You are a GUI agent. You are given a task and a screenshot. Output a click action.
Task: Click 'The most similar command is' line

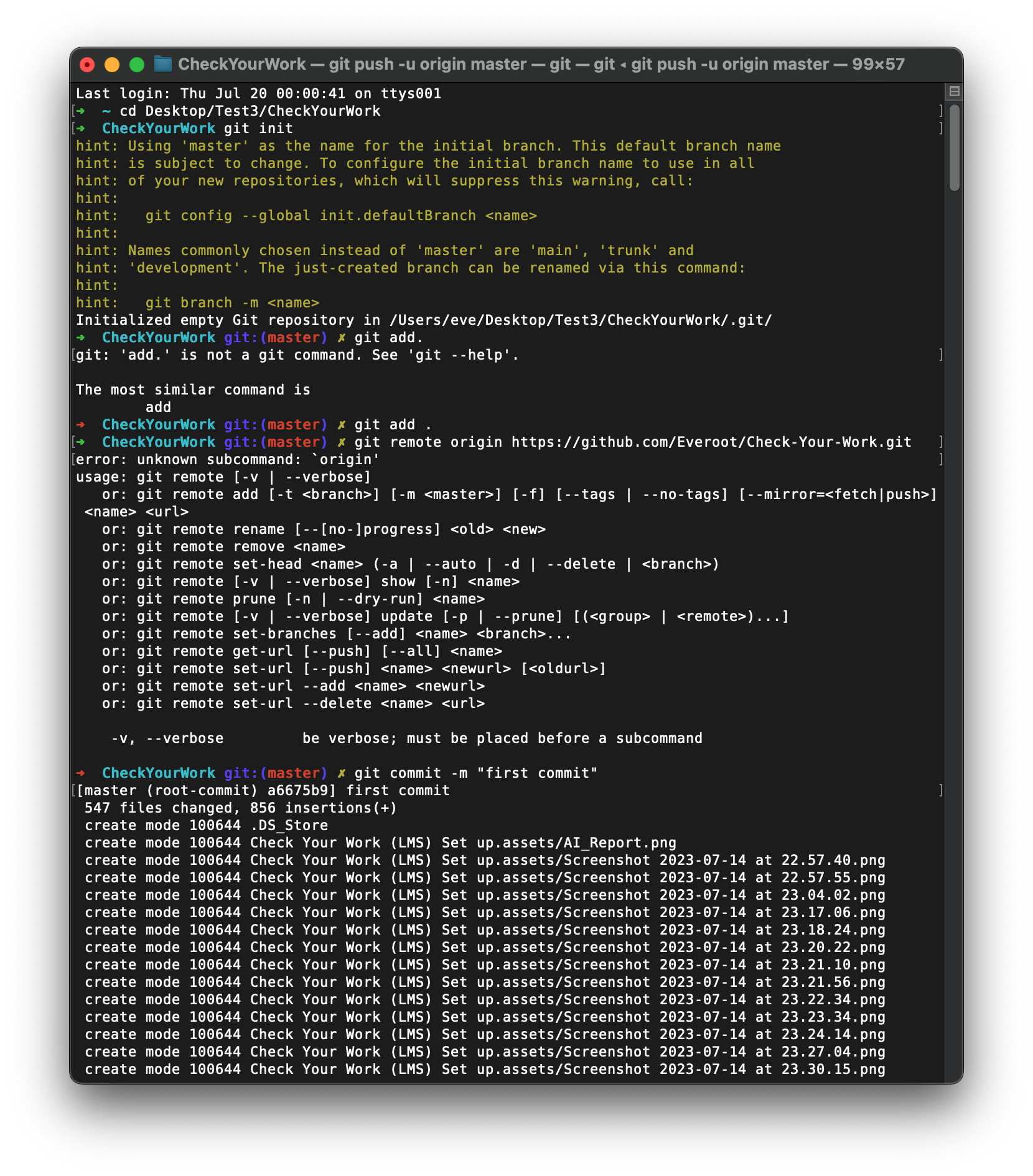193,390
